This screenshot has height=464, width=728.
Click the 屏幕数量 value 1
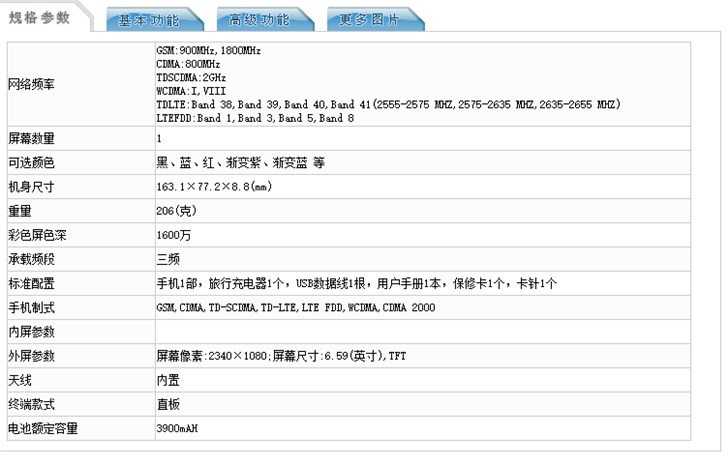pyautogui.click(x=159, y=138)
